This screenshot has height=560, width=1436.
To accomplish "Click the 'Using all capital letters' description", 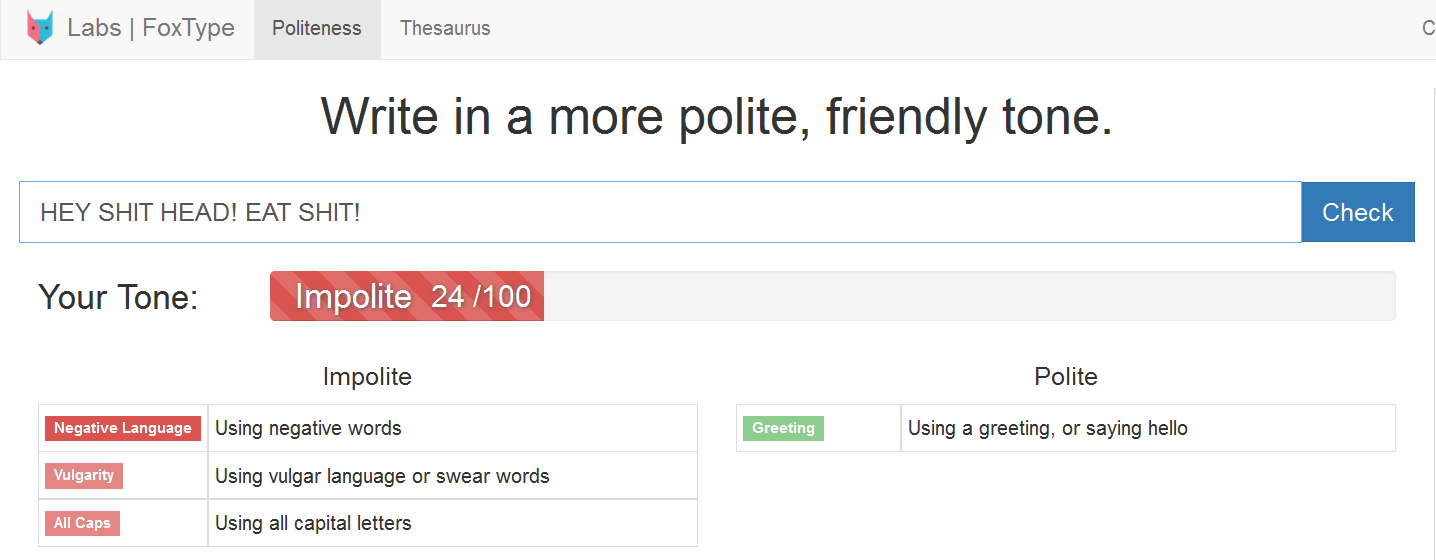I will [313, 523].
